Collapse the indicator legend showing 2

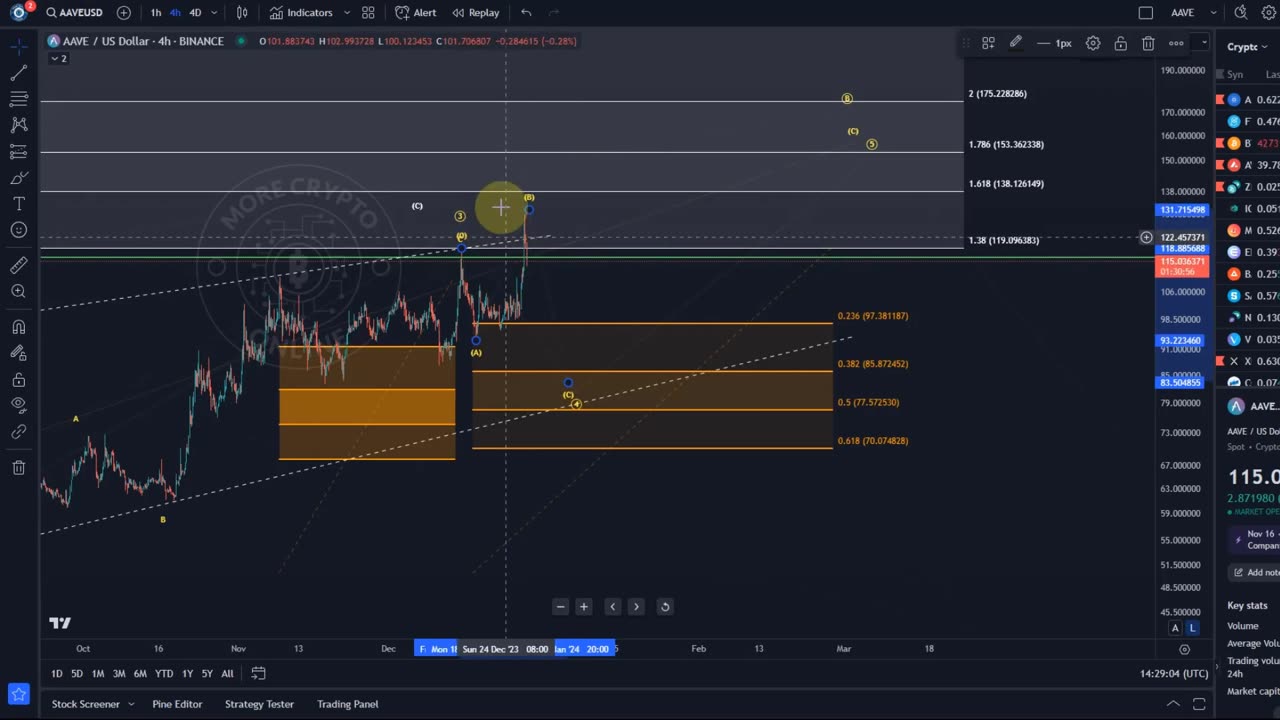point(59,59)
